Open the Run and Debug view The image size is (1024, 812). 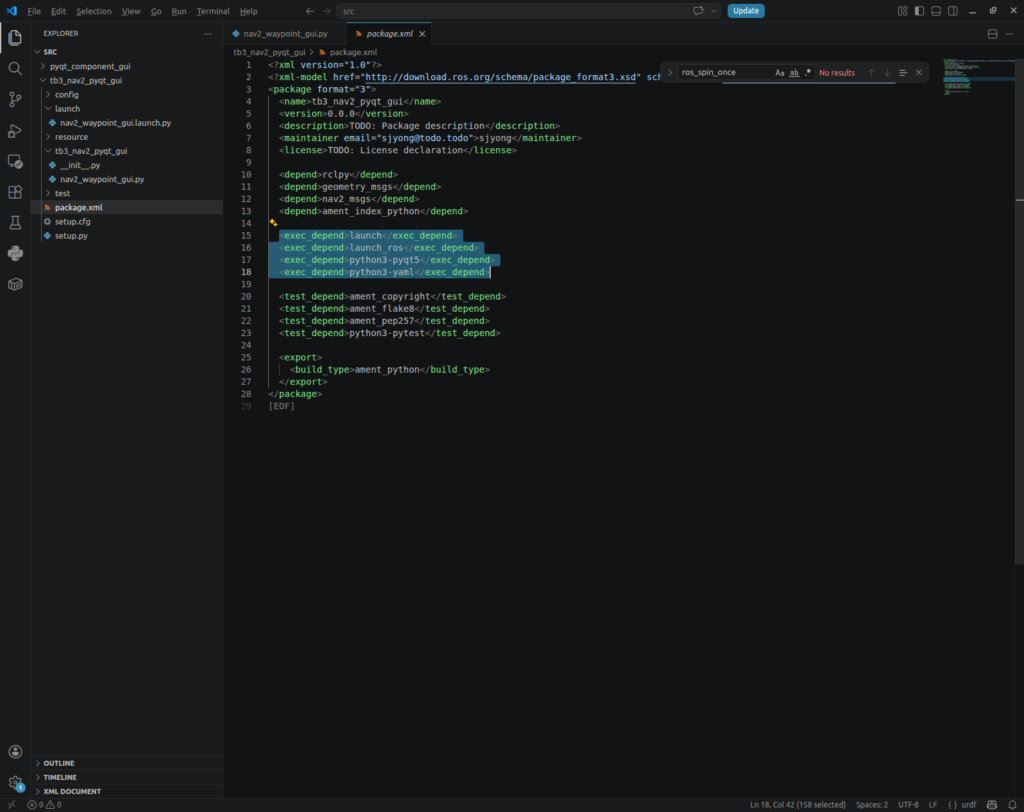coord(15,131)
